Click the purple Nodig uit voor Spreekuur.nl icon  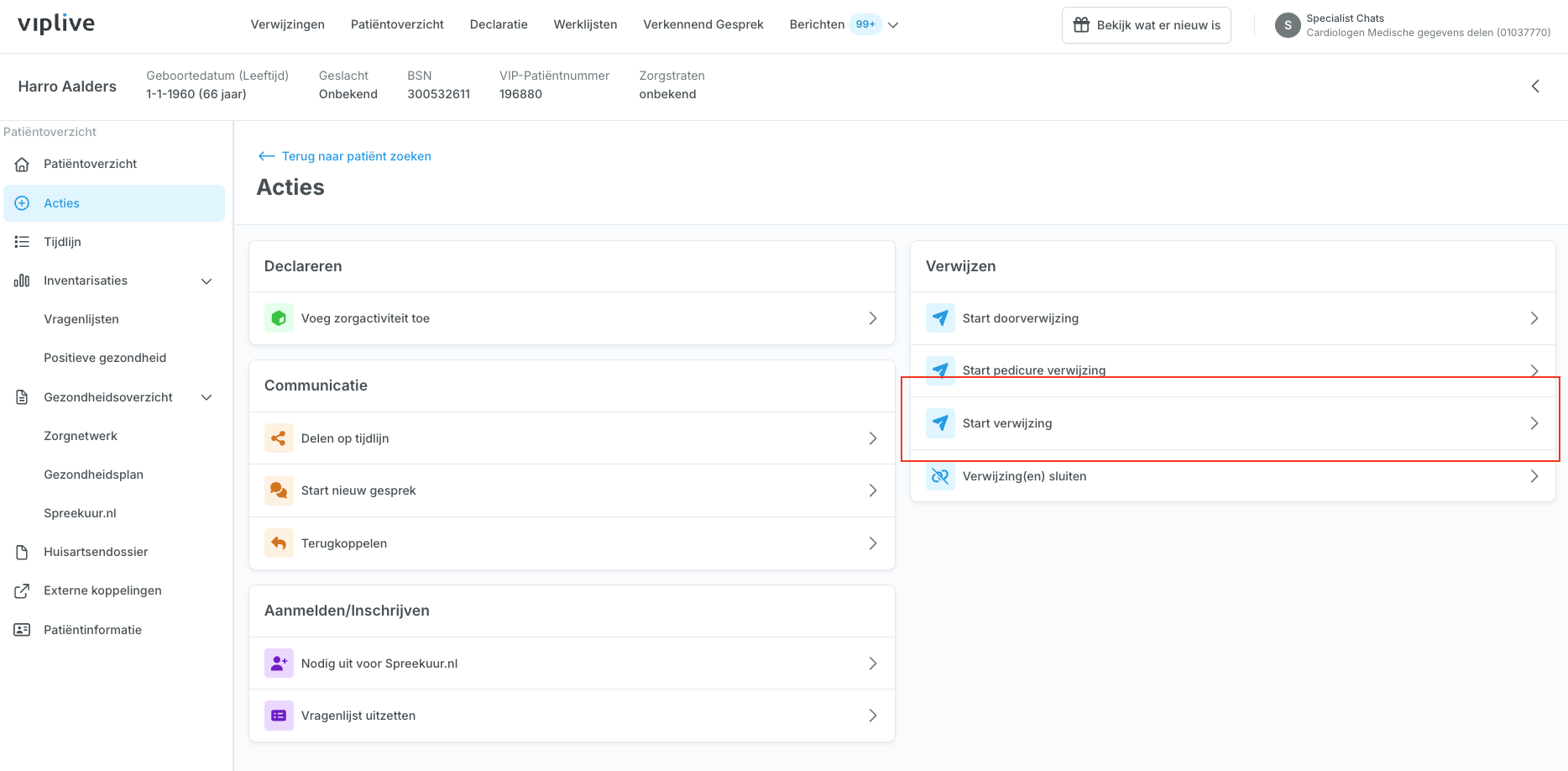tap(279, 663)
